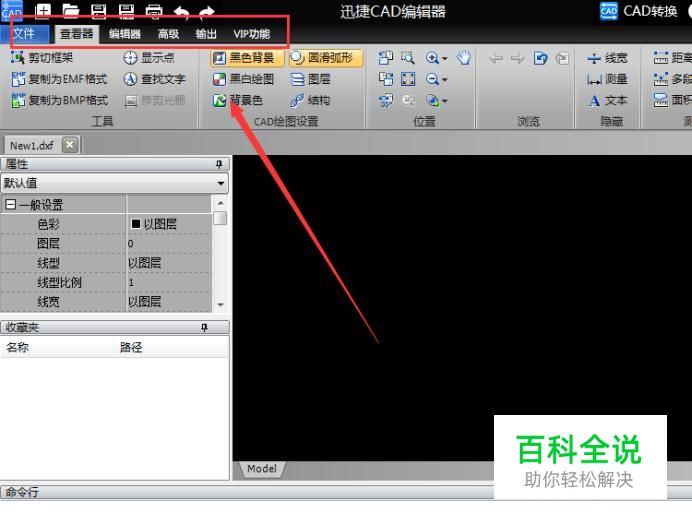Switch to the 高级 tab
Viewport: 692px width, 524px height.
(x=168, y=34)
